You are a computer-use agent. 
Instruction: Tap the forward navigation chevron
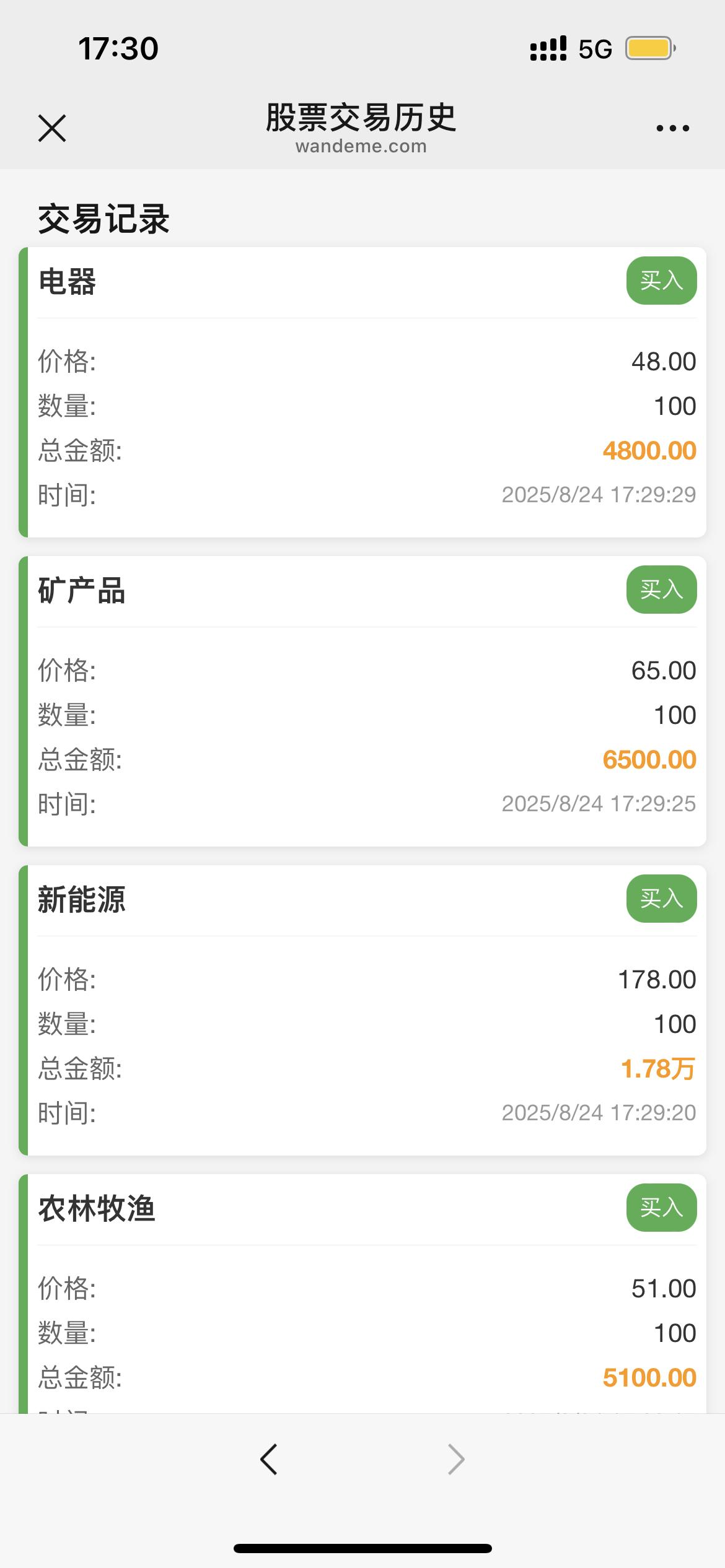[456, 1459]
